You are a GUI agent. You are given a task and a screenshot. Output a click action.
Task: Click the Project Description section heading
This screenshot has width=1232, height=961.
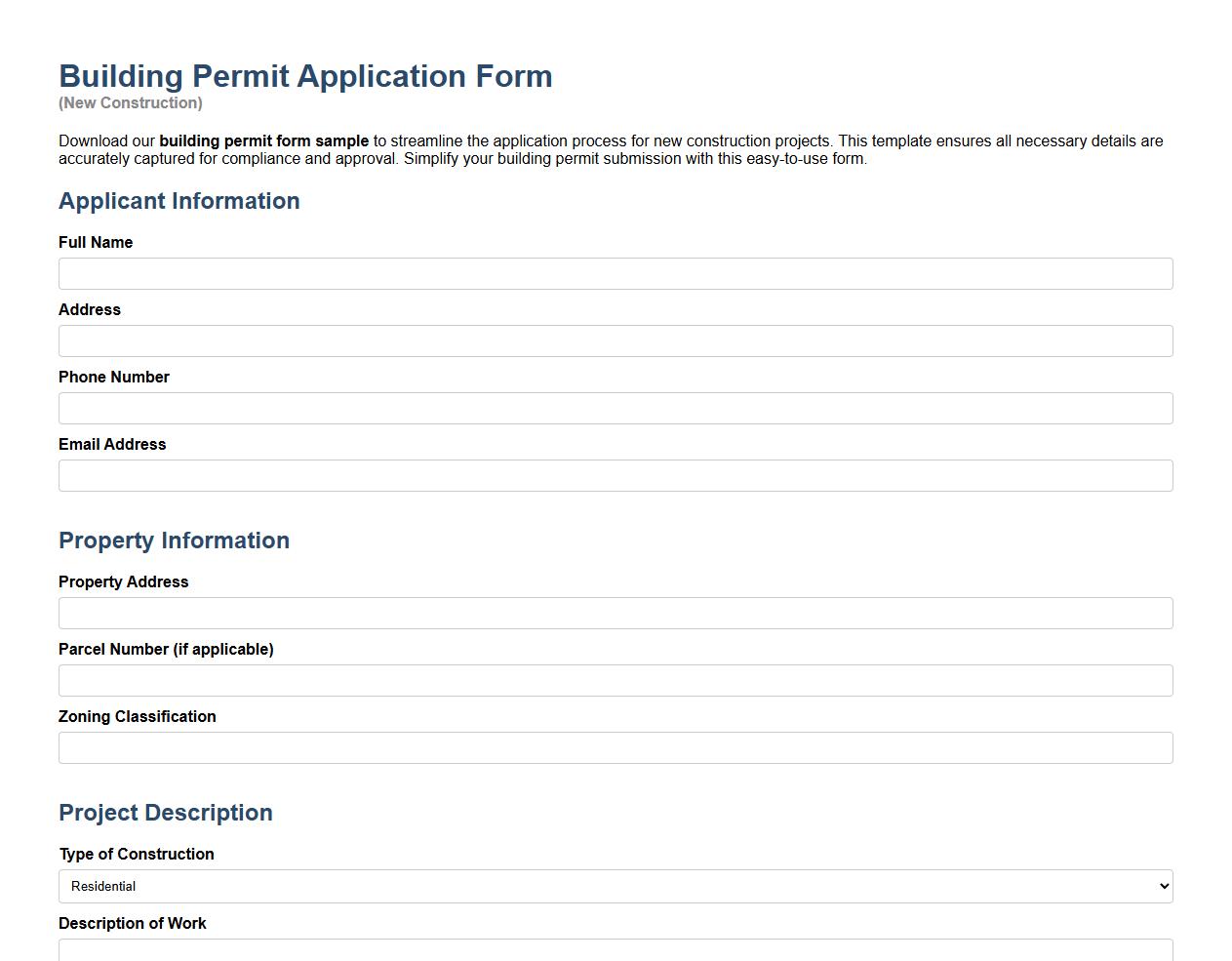pos(166,813)
